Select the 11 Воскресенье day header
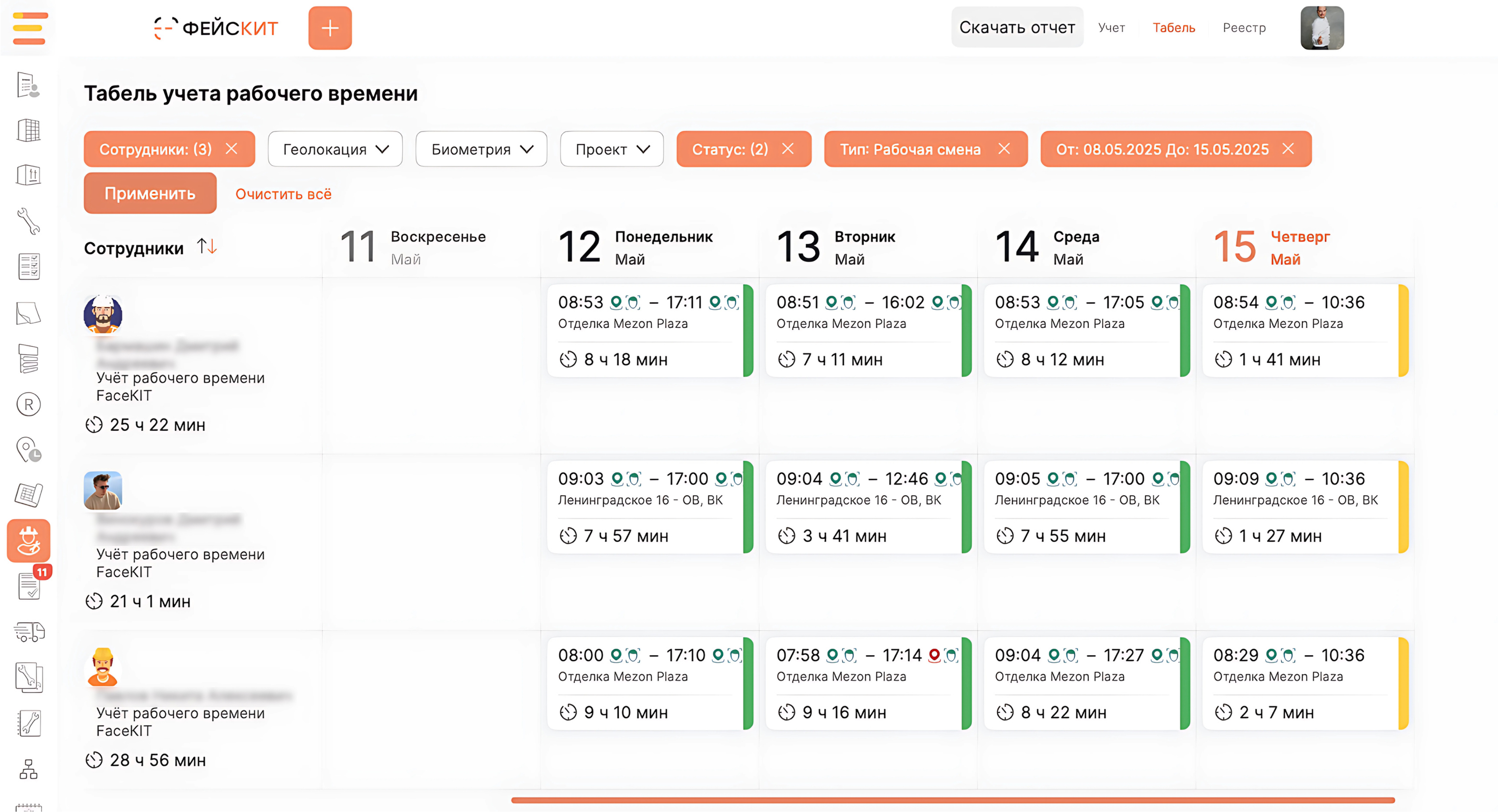1498x812 pixels. point(413,247)
